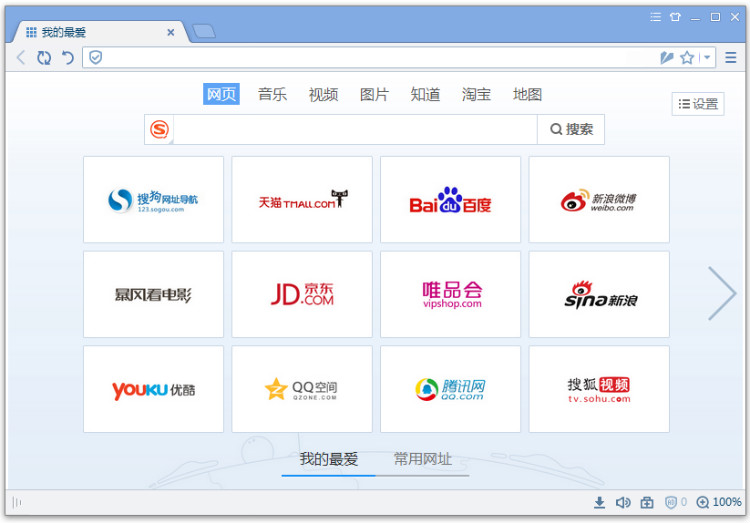Open the Baidu 百度 tile

[451, 200]
